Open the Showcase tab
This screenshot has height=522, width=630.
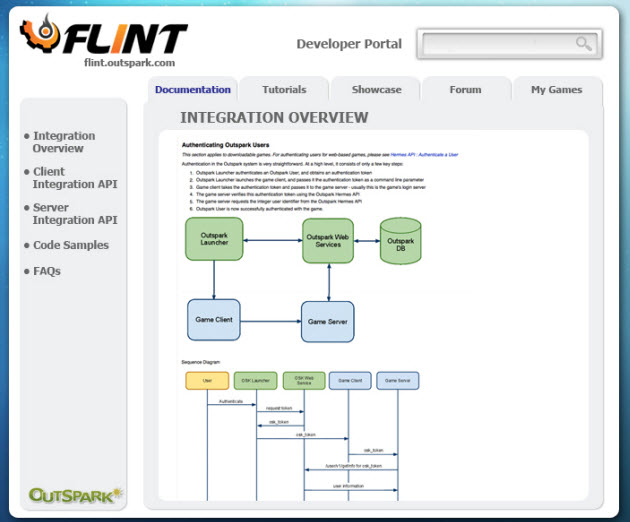tap(376, 89)
